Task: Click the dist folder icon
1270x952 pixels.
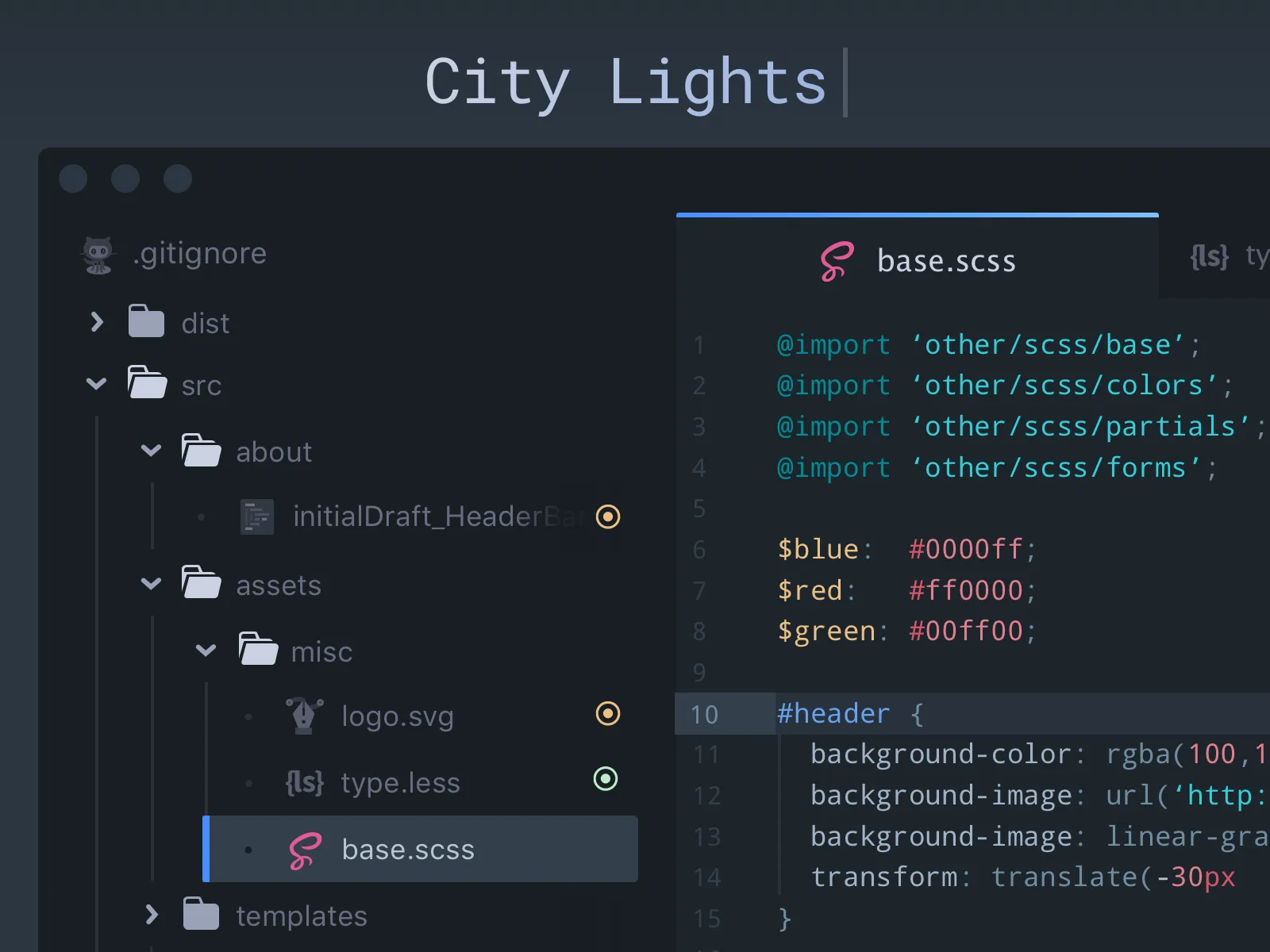Action: 146,321
